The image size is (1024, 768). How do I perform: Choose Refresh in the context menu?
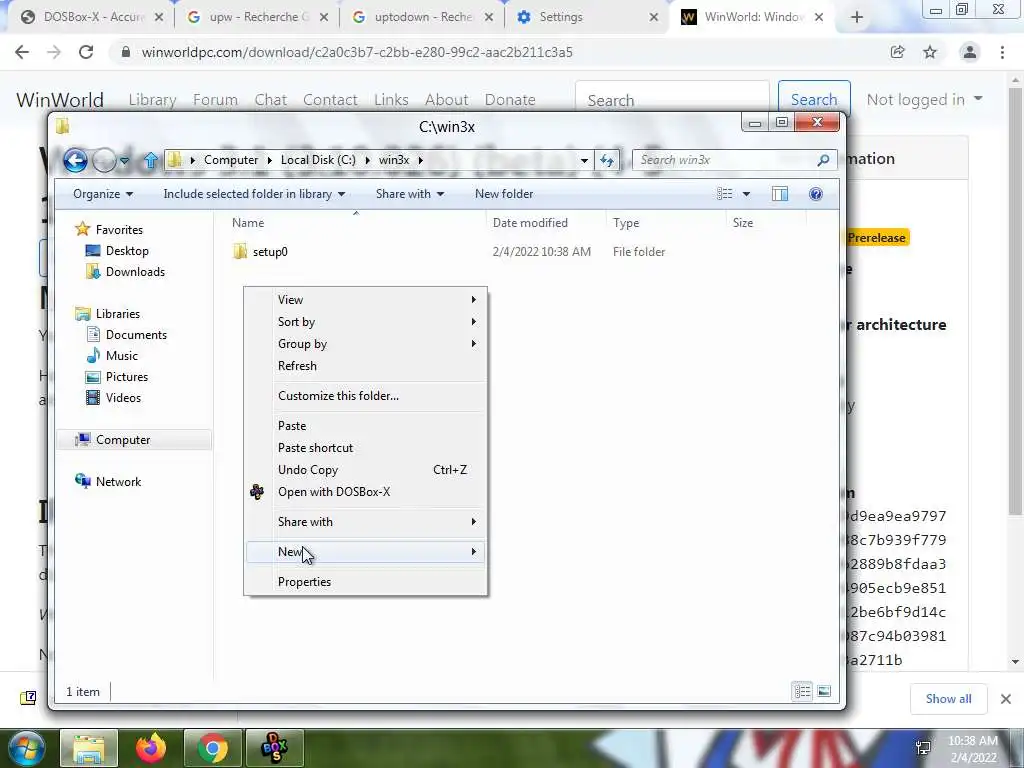(x=366, y=366)
